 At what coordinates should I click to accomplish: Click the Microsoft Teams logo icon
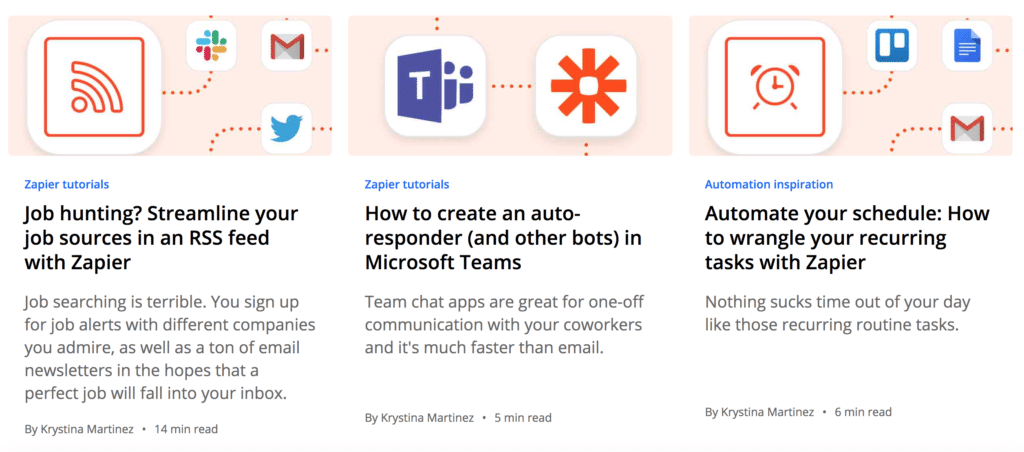point(436,86)
